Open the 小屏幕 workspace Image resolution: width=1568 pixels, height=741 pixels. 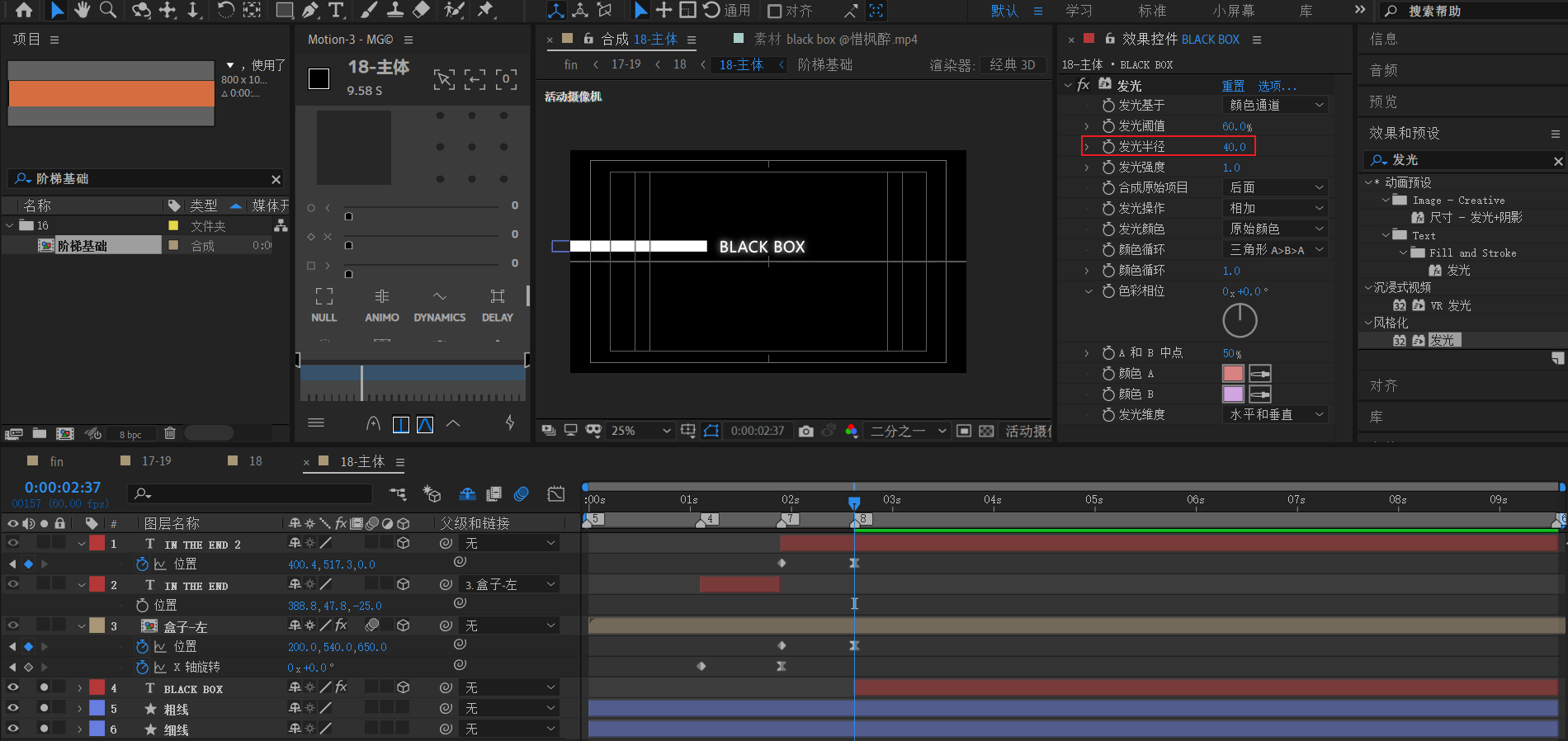tap(1234, 11)
